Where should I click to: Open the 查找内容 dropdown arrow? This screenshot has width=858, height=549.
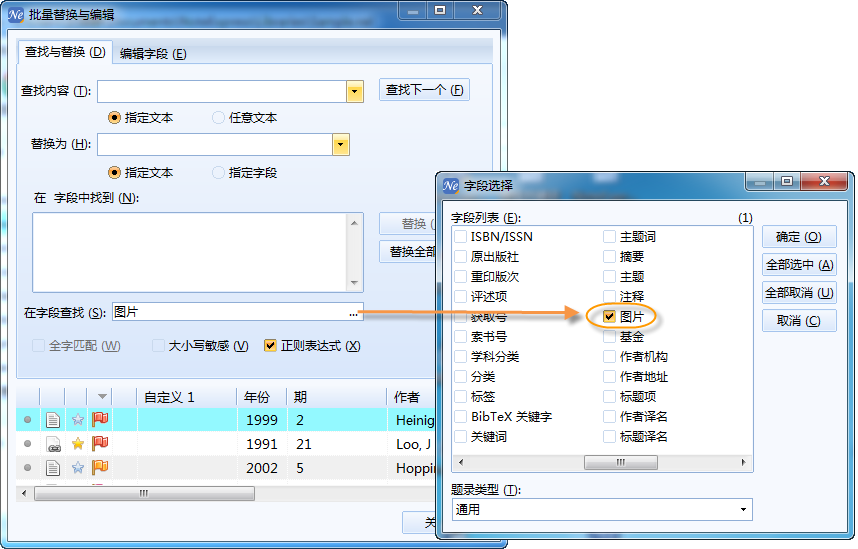355,91
